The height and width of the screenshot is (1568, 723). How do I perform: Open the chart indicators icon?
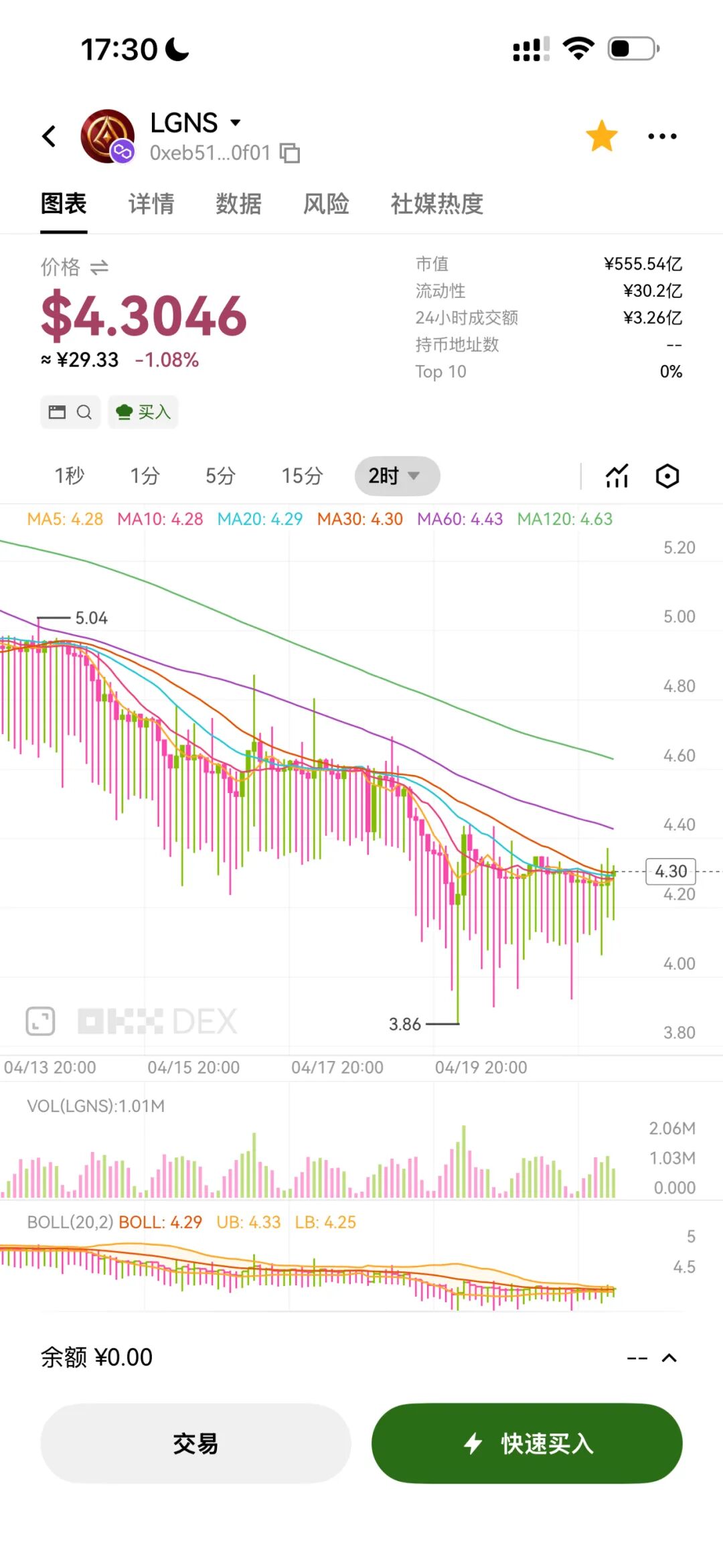617,476
